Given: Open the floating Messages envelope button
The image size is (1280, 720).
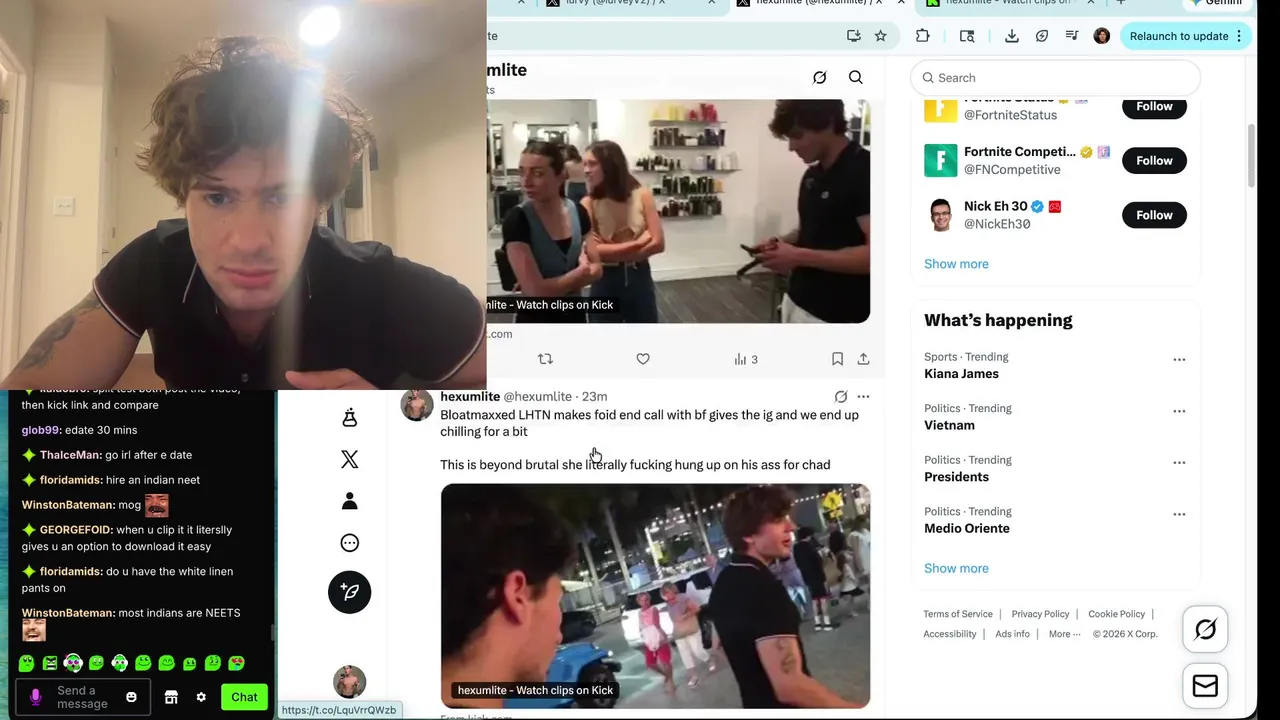Looking at the screenshot, I should click(x=1205, y=686).
